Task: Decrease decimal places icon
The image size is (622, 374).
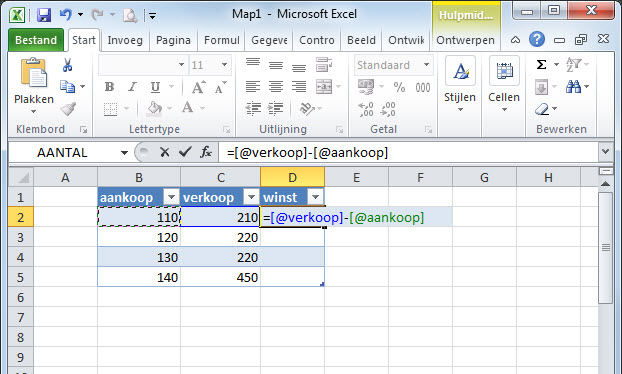Action: [388, 109]
